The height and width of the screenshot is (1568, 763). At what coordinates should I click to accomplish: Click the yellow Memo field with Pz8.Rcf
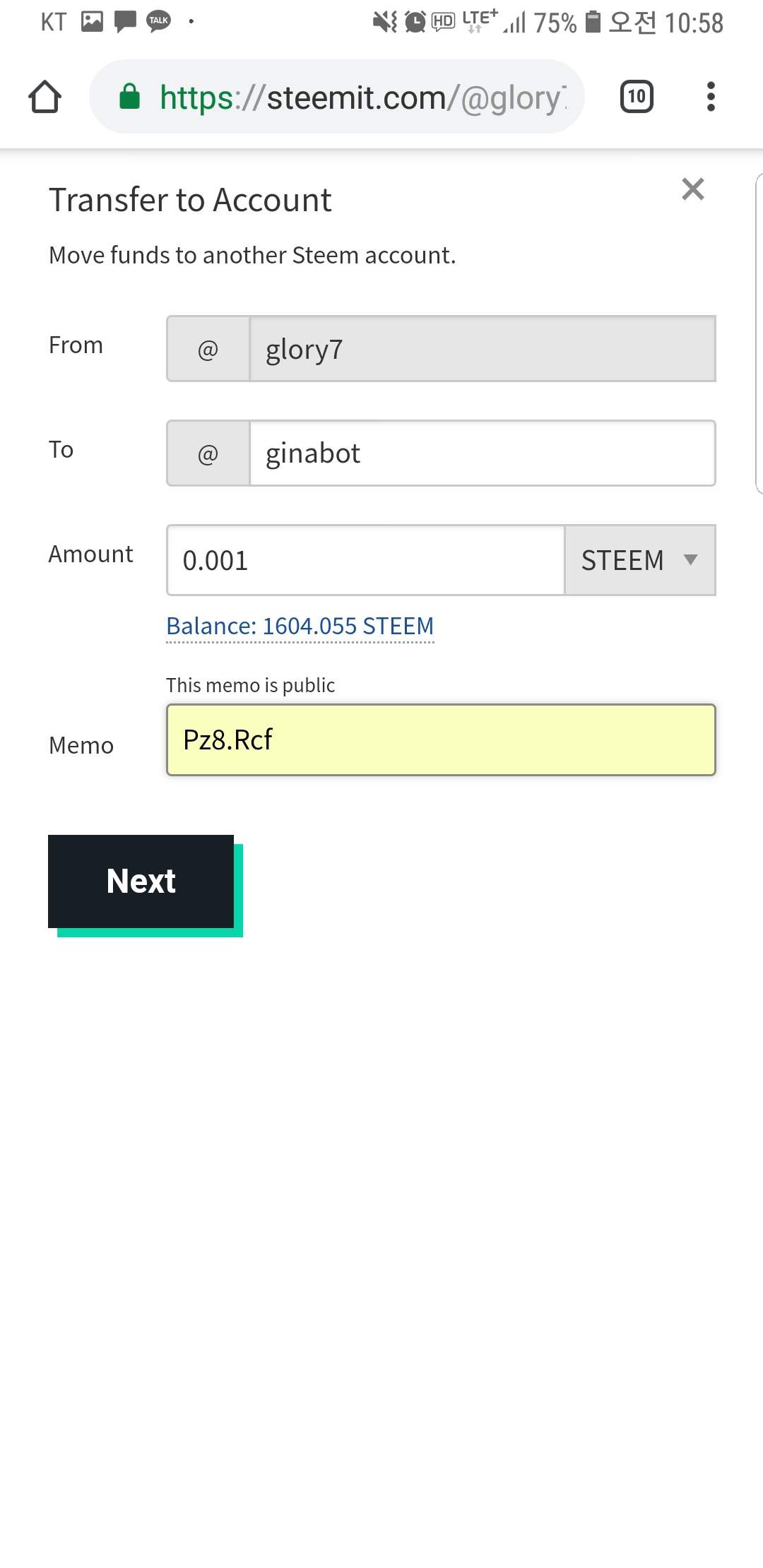[x=441, y=740]
